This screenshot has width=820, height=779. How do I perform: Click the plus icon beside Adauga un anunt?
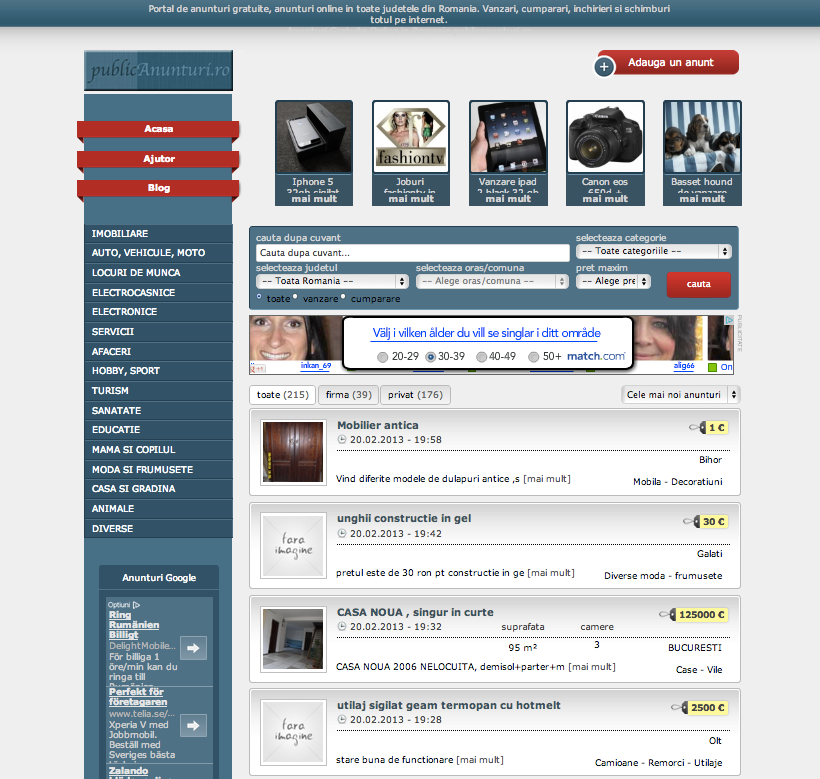click(x=604, y=67)
